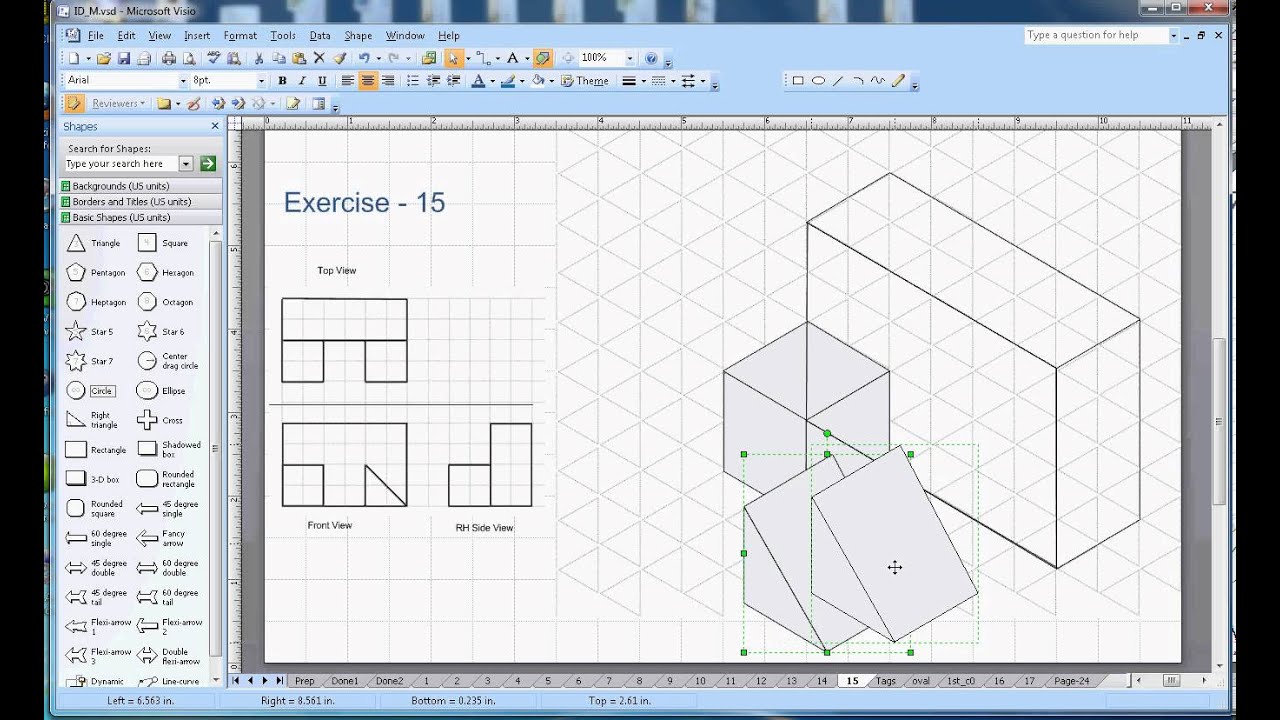Click the New document icon
The image size is (1280, 720).
[x=74, y=58]
